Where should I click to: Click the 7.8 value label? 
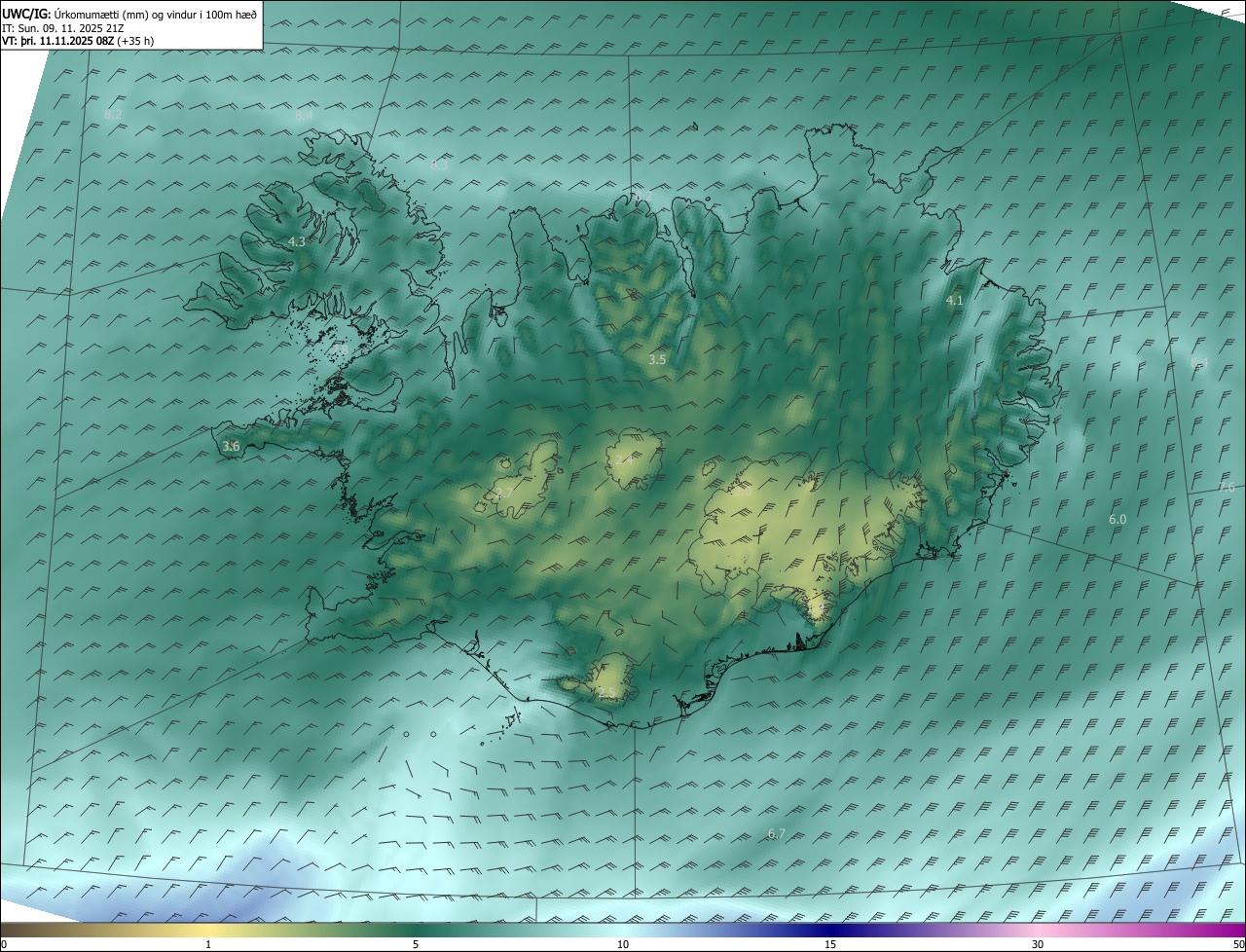[x=340, y=350]
